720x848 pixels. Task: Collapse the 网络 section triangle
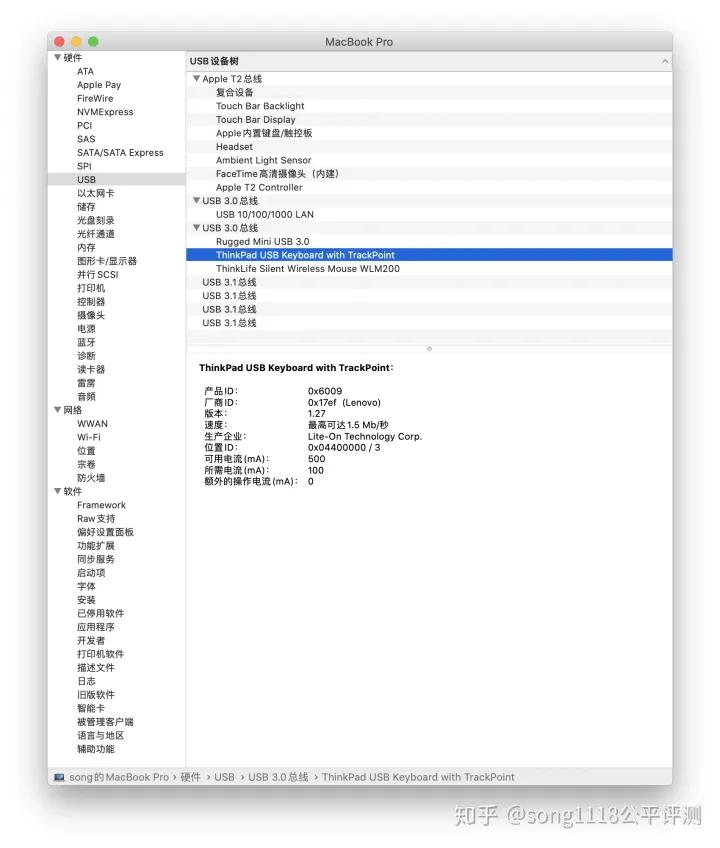pyautogui.click(x=57, y=410)
